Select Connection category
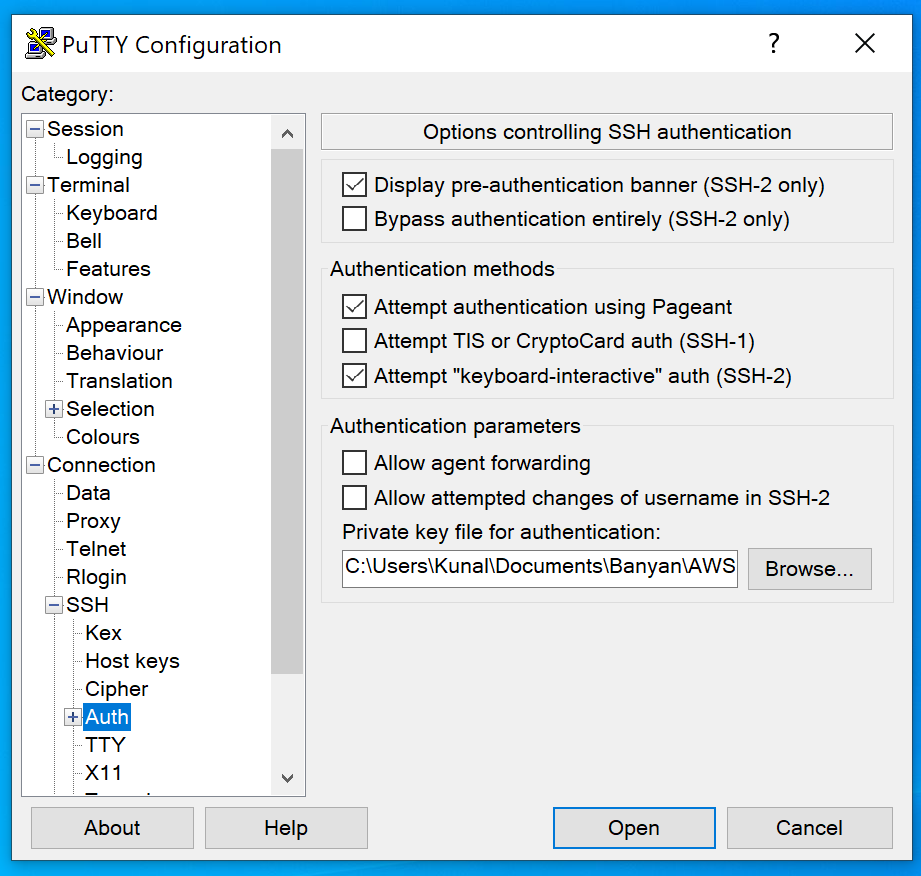The image size is (921, 876). pos(101,465)
